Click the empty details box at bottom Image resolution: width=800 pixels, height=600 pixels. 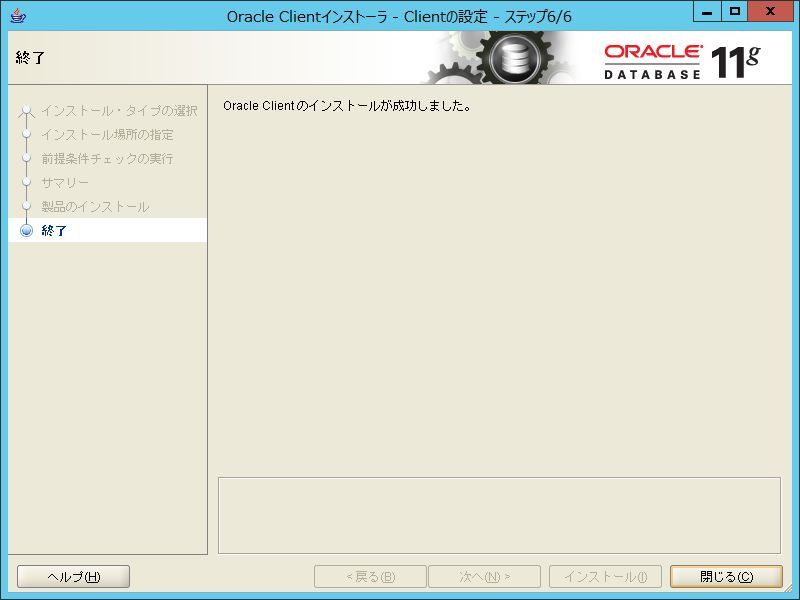(499, 515)
